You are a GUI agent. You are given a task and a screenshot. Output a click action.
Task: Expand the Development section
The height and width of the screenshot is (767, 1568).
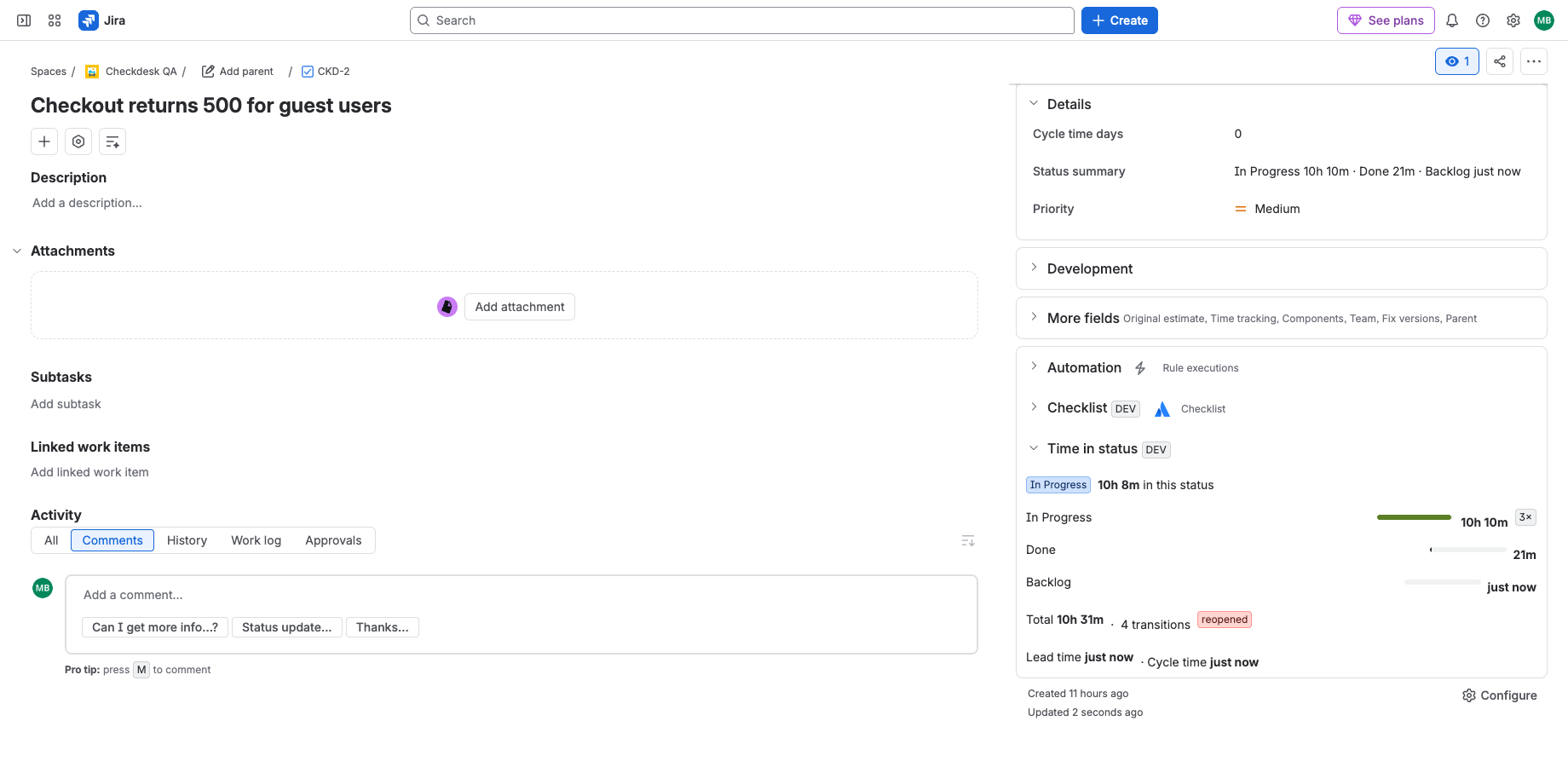[1034, 268]
